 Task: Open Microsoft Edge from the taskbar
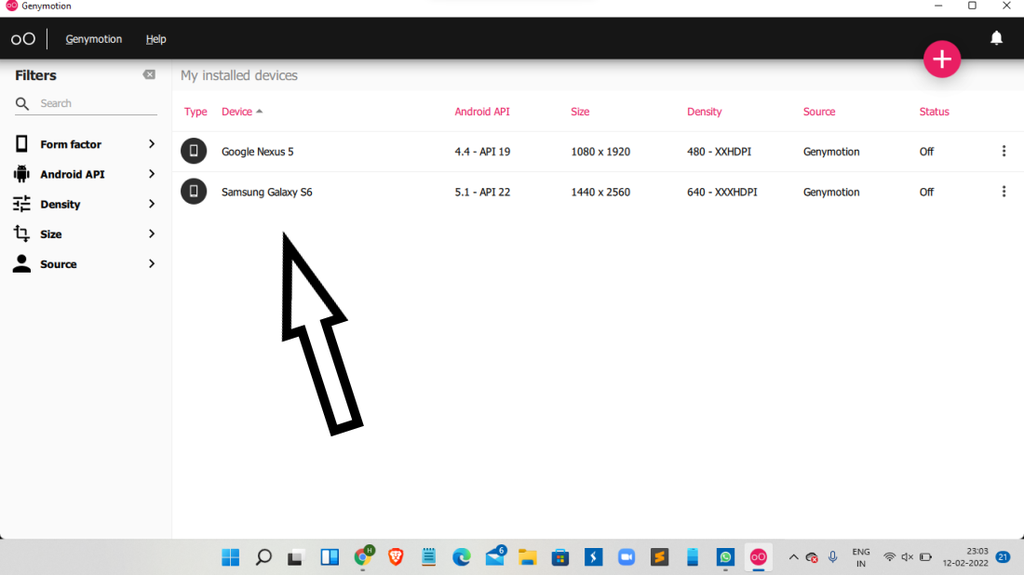(462, 557)
